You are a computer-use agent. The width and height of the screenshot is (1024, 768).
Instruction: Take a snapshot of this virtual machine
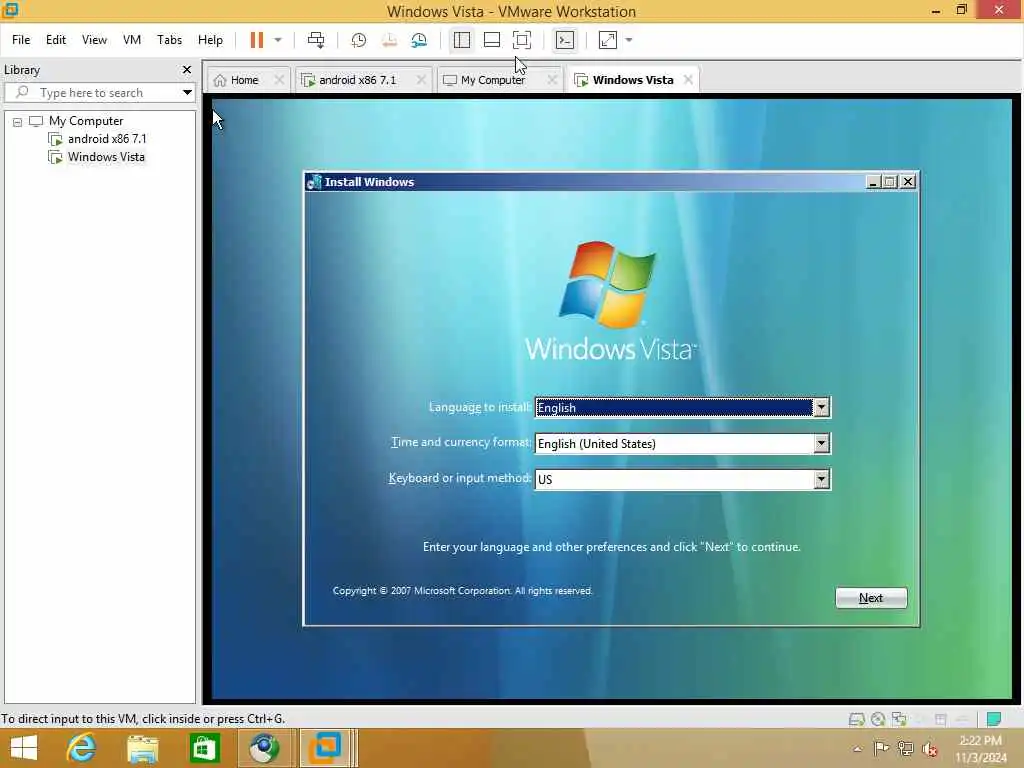pos(359,40)
